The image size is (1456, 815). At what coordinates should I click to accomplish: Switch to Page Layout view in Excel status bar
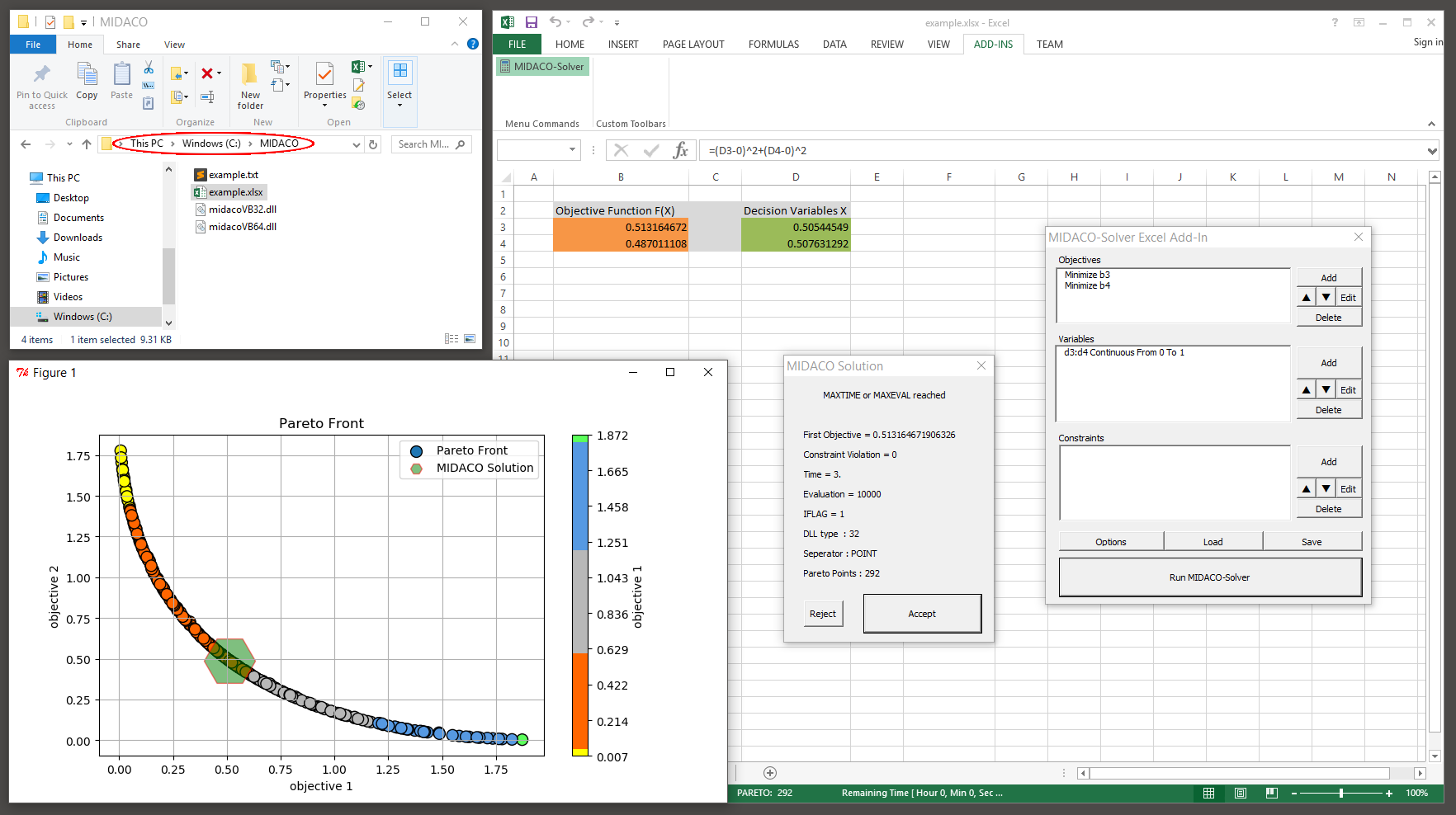point(1241,793)
